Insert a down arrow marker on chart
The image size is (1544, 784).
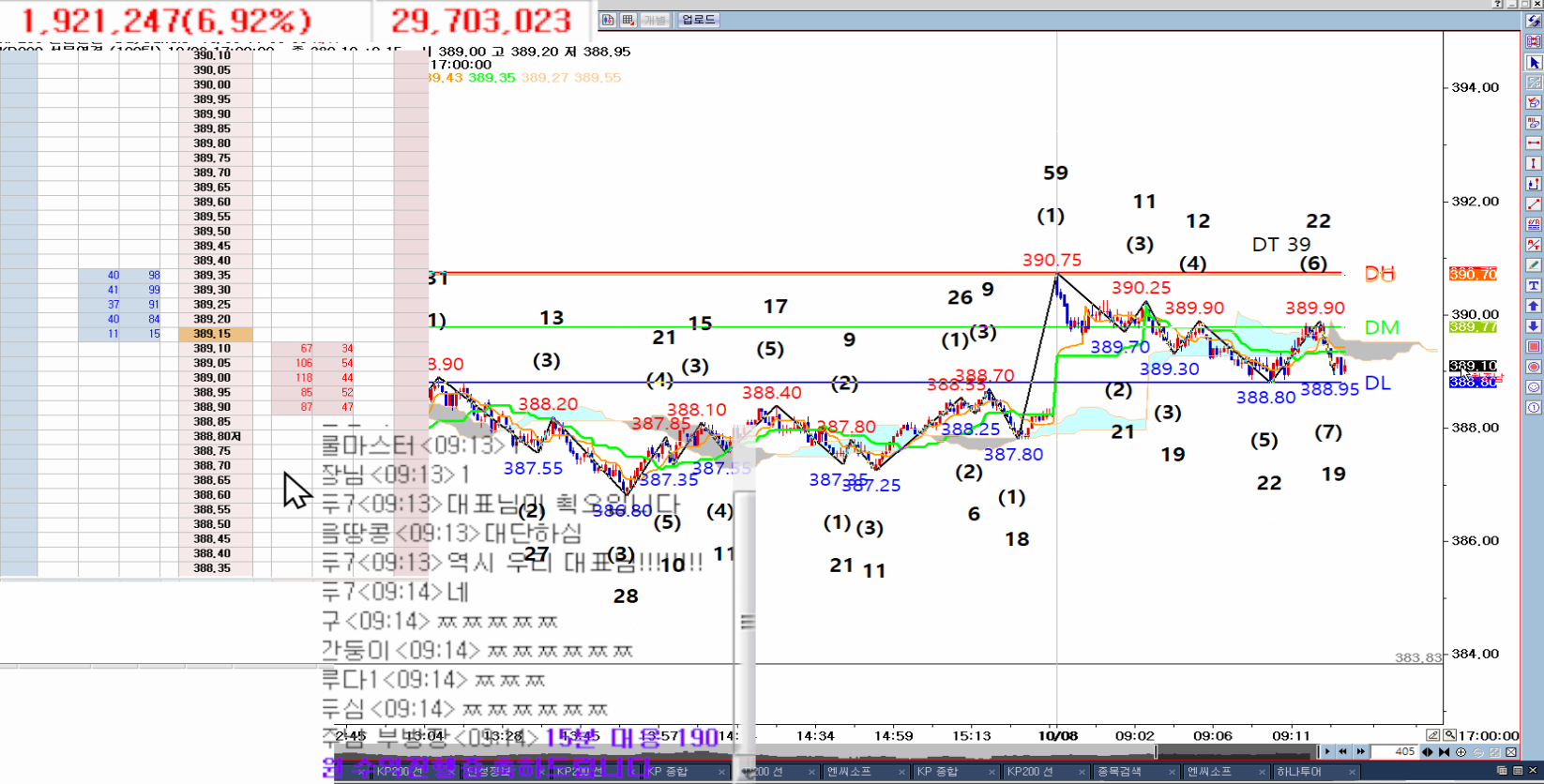click(x=1534, y=326)
